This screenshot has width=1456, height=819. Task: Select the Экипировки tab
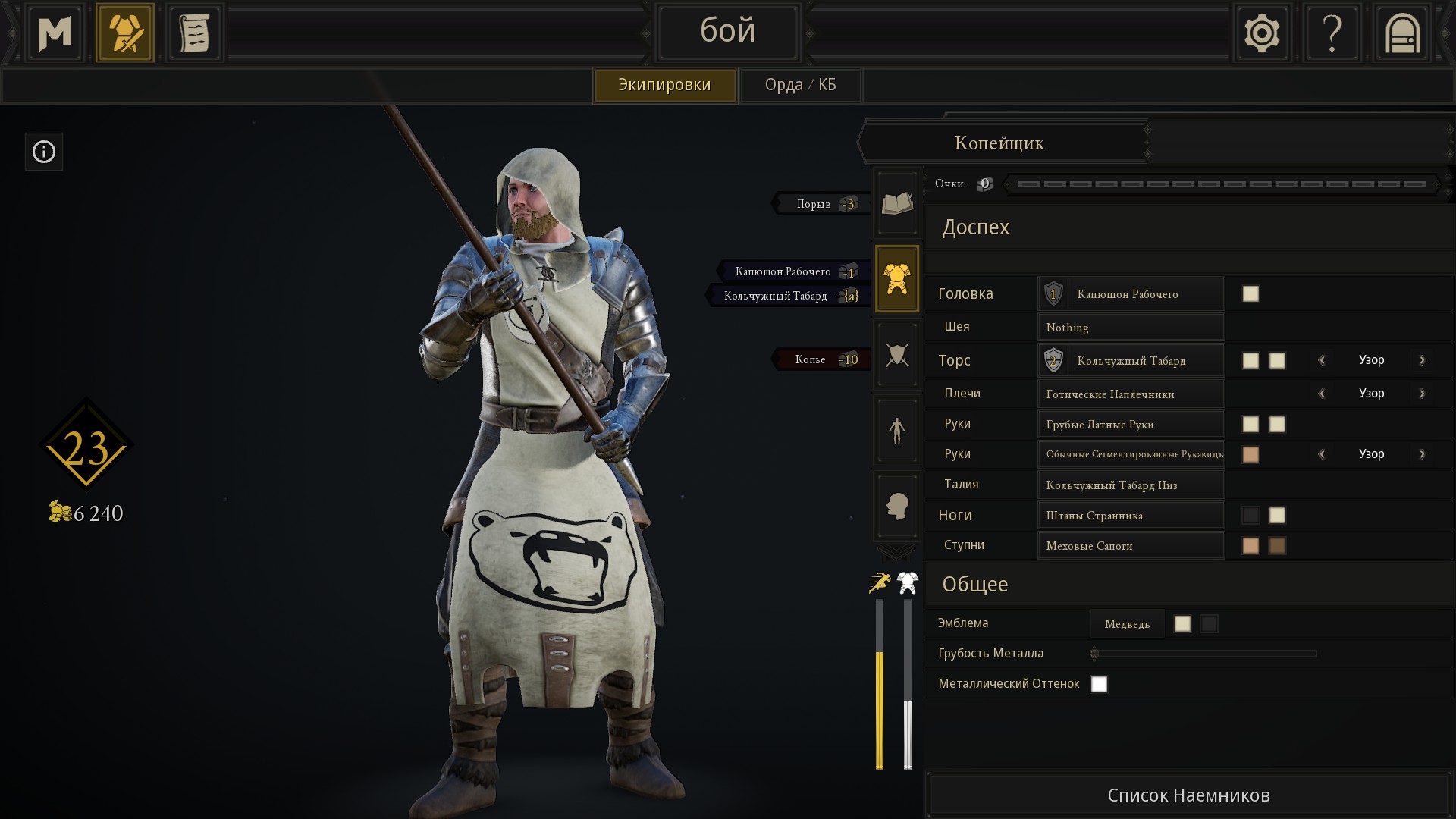click(x=664, y=85)
